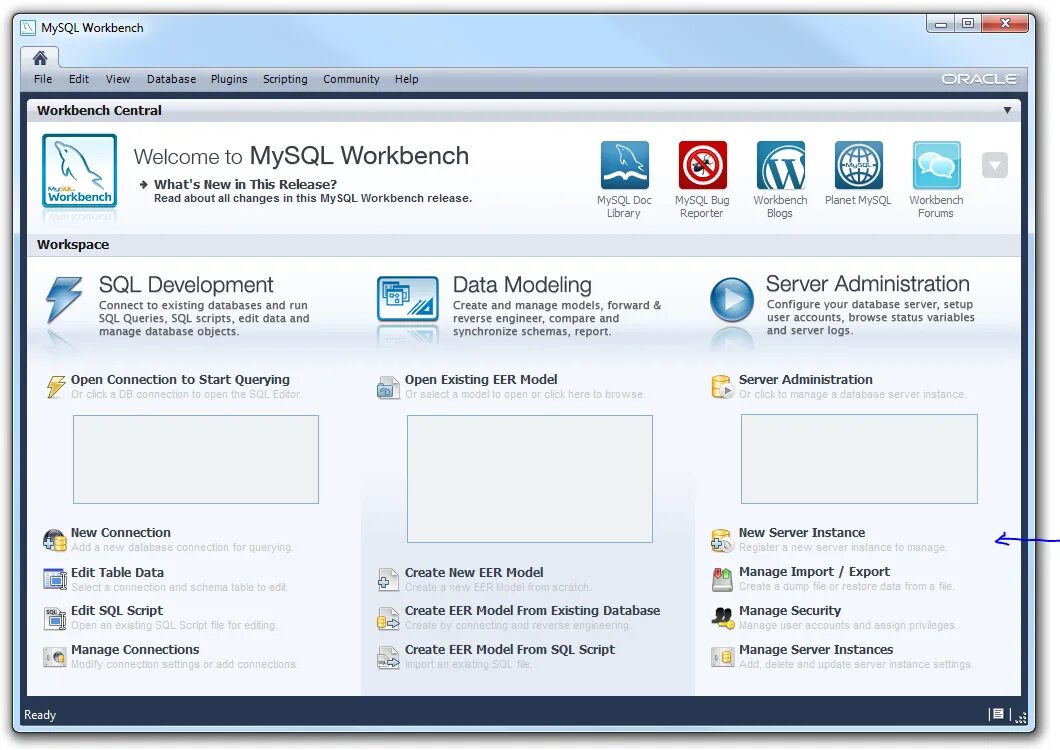1060x750 pixels.
Task: Click Server Administration database icon in workspace
Action: [722, 387]
